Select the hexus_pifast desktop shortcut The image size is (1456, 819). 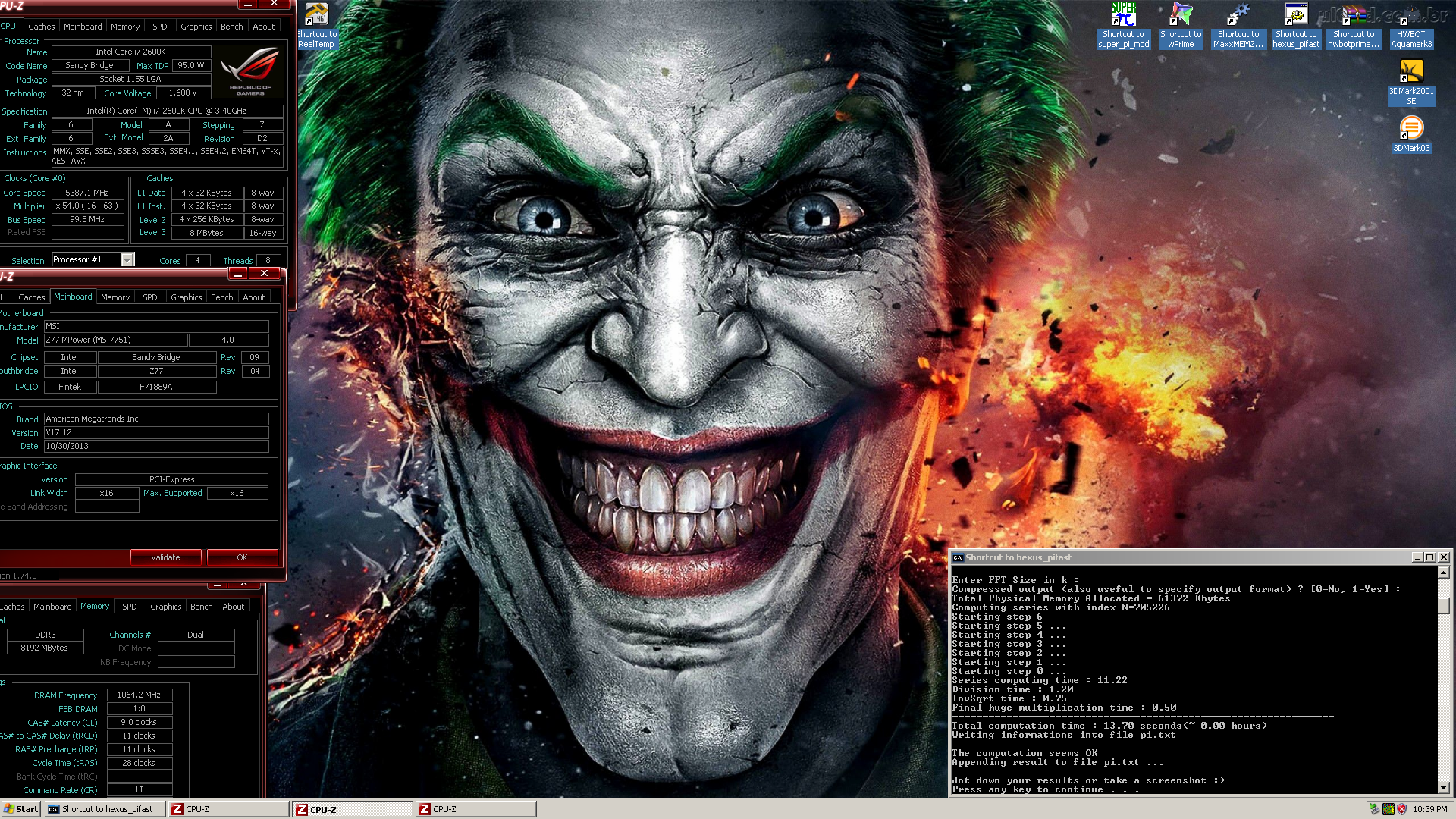[x=1296, y=25]
